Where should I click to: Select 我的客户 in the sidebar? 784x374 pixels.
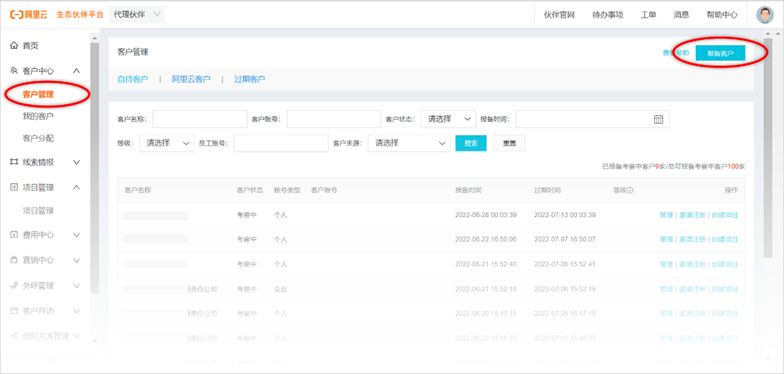(x=38, y=116)
